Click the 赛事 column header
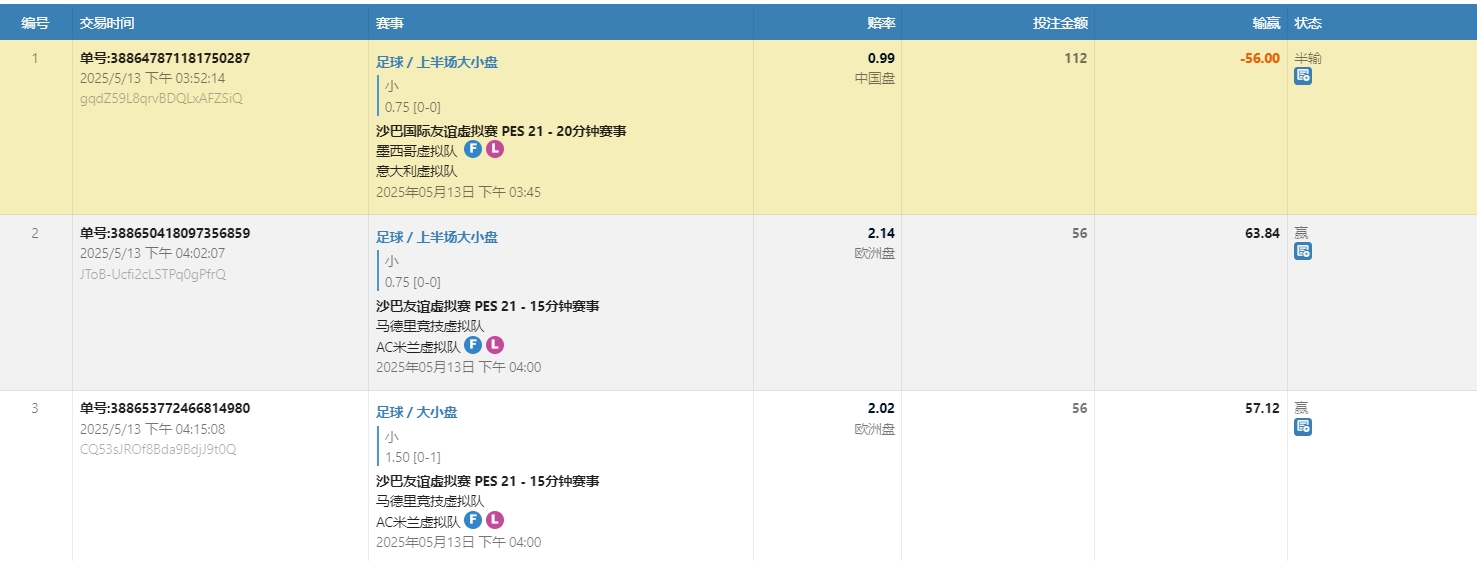 [390, 22]
